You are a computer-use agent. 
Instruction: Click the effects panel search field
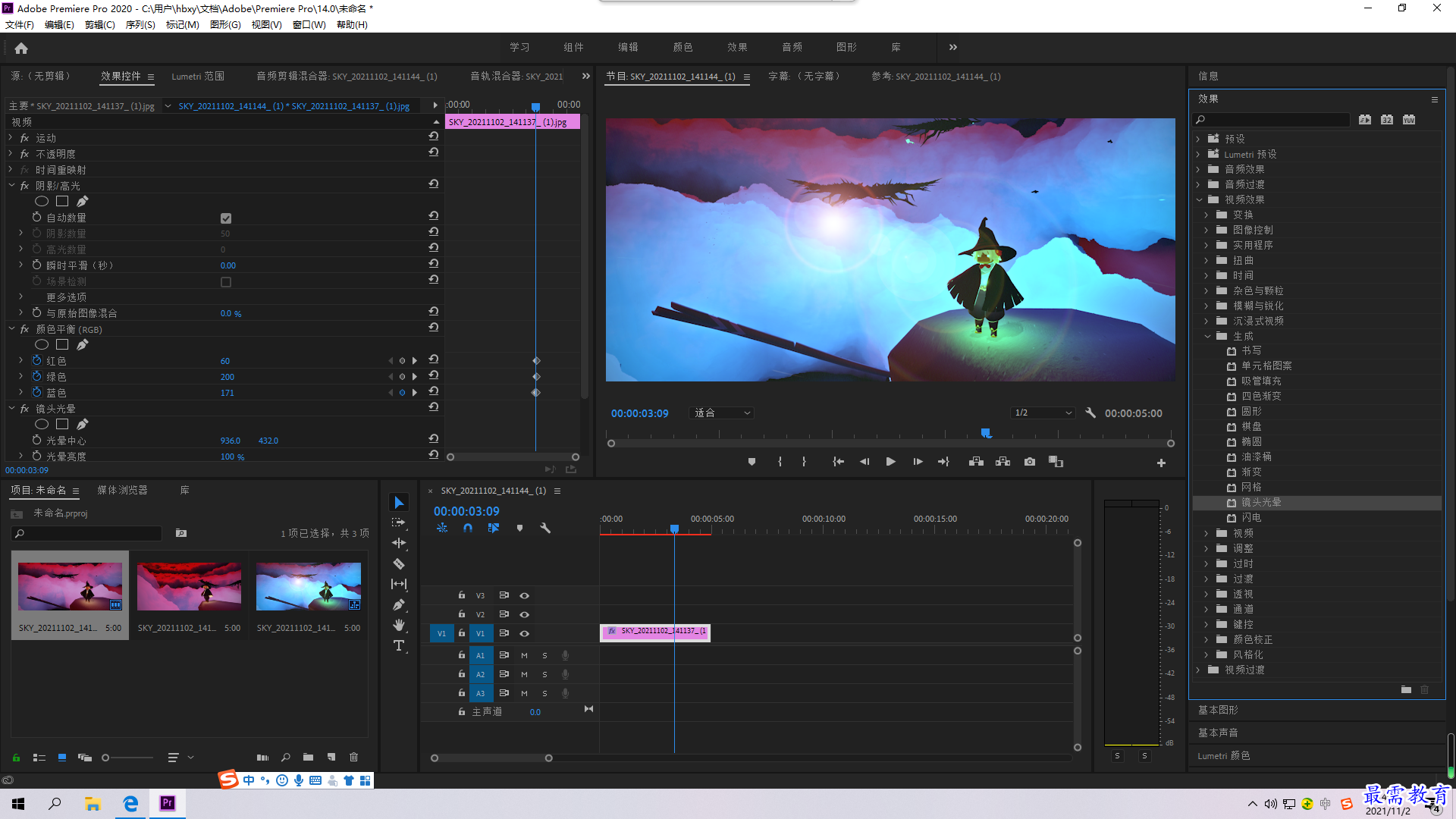[x=1271, y=120]
